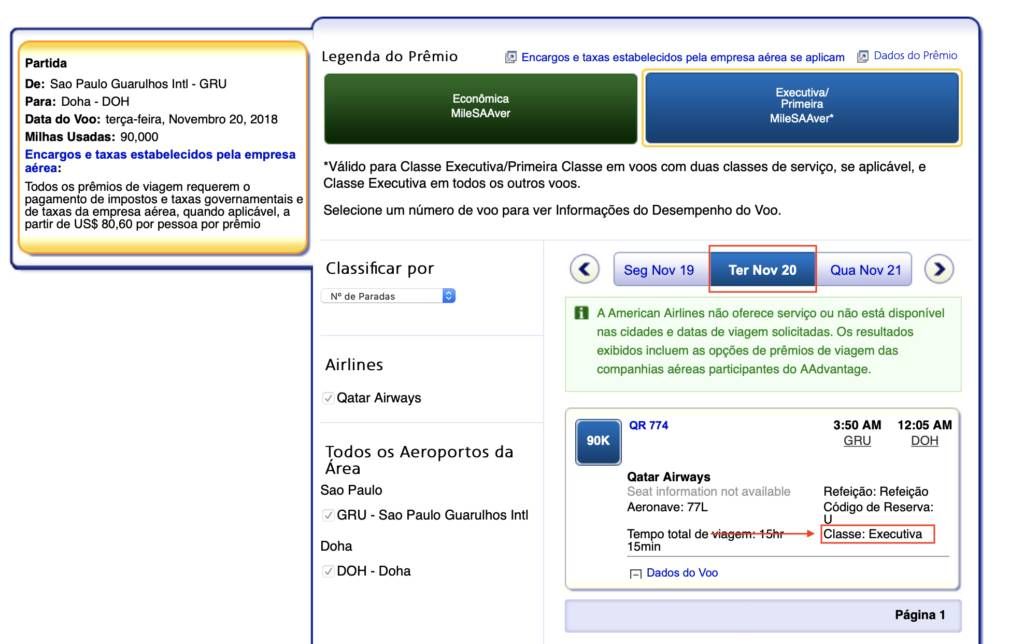Click the DOH airport code under 12:05 AM
Screen dimensions: 1024x644
pyautogui.click(x=924, y=441)
